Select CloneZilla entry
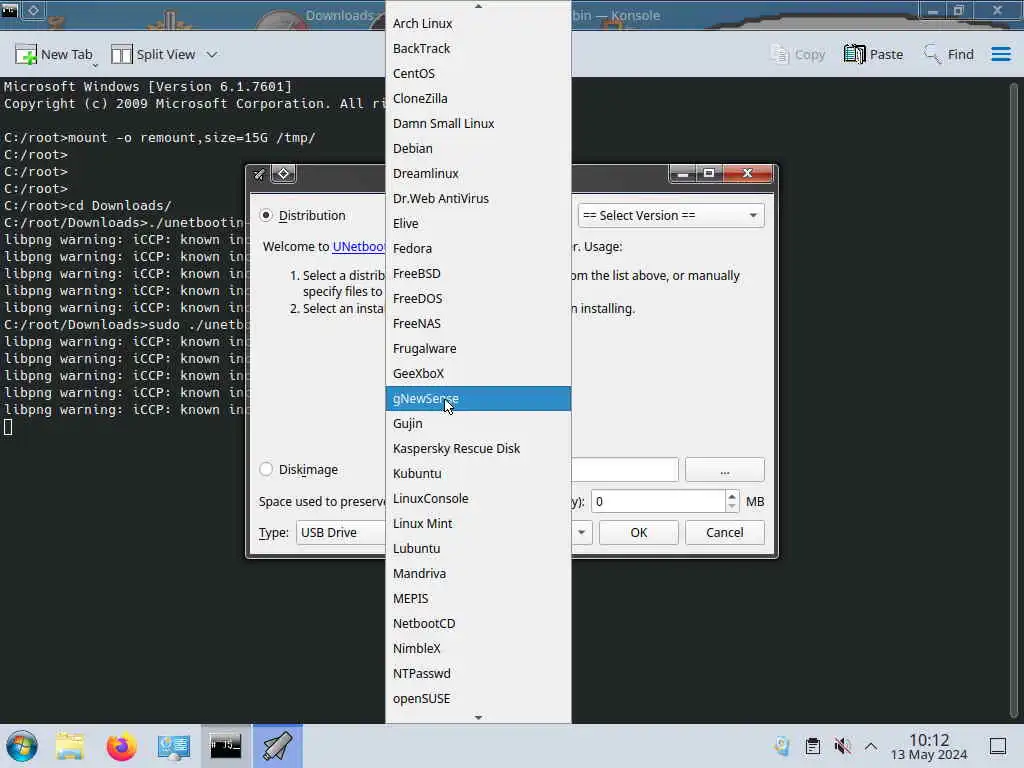Image resolution: width=1024 pixels, height=768 pixels. pyautogui.click(x=478, y=99)
